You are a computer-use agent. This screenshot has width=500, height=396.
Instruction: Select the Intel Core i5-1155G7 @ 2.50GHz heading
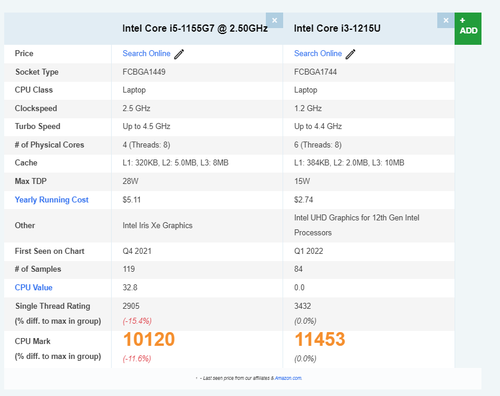click(x=195, y=28)
